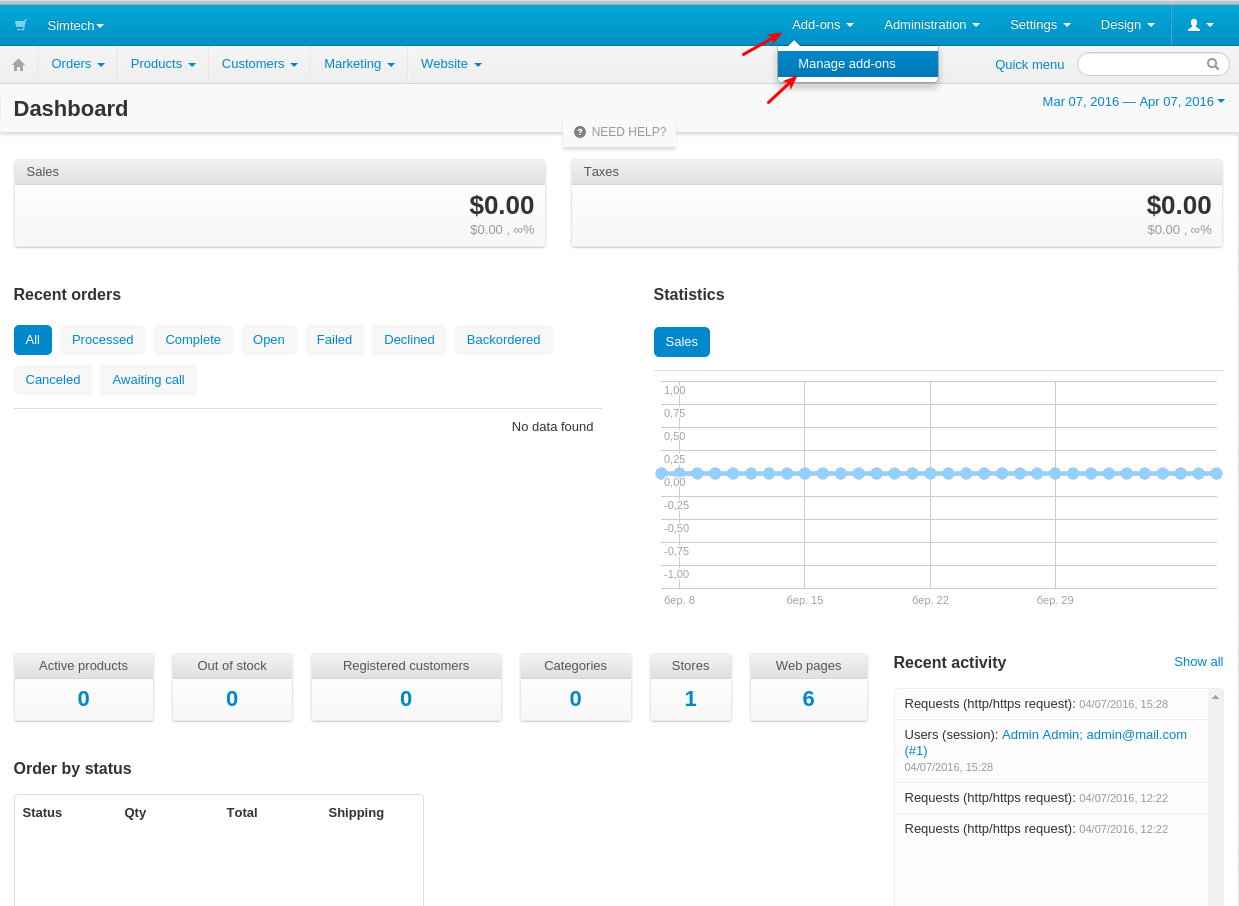Filter recent orders by Open
The width and height of the screenshot is (1239, 906).
[x=269, y=340]
